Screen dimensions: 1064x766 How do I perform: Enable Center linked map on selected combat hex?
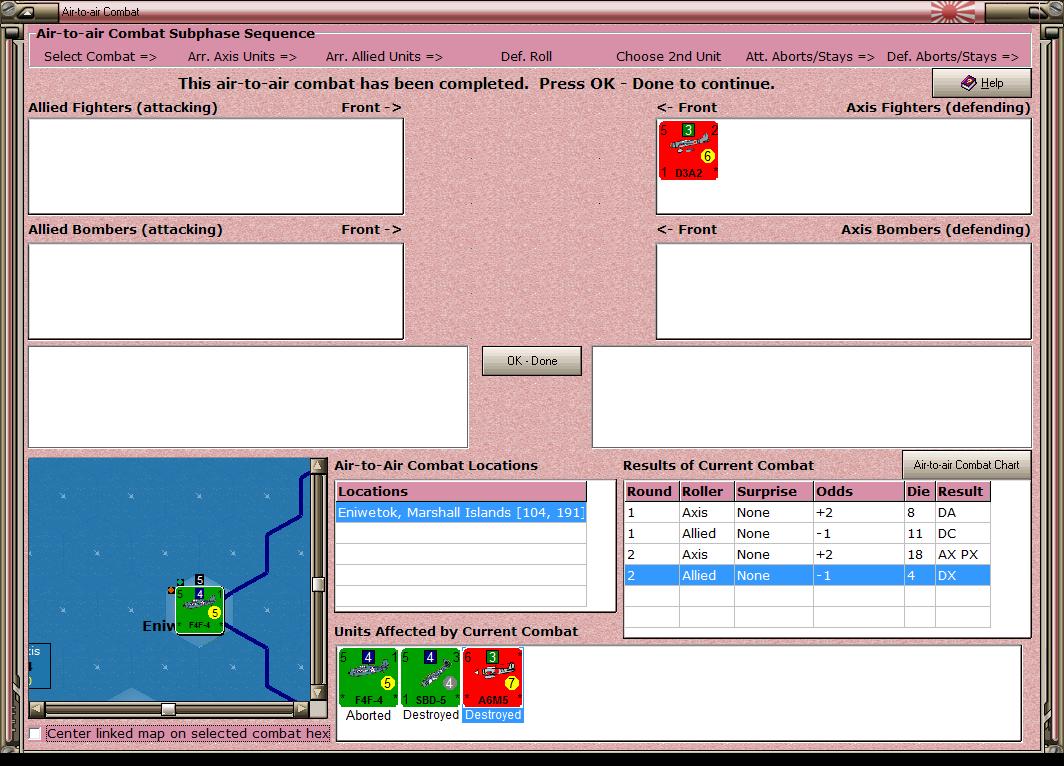pyautogui.click(x=35, y=733)
